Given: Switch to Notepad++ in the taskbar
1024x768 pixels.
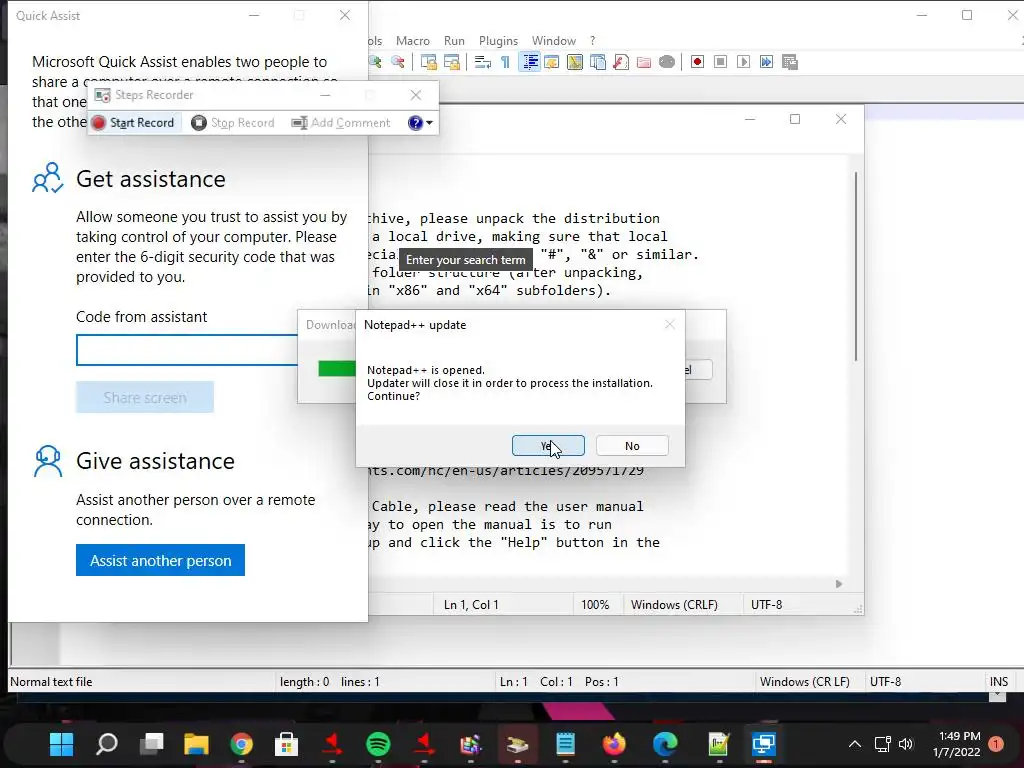Looking at the screenshot, I should [x=718, y=744].
